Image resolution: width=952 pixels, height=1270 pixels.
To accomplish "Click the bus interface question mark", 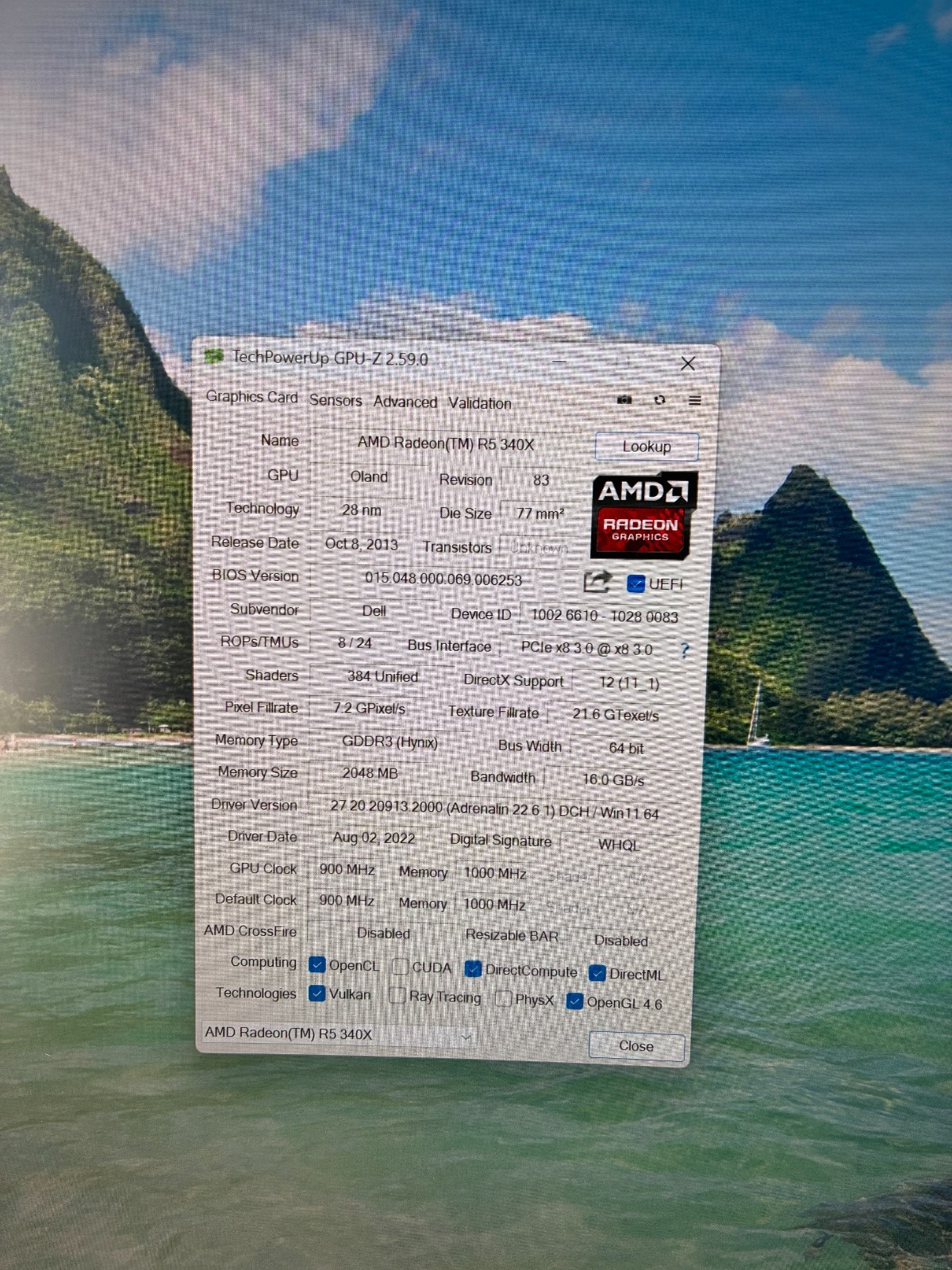I will click(x=685, y=650).
